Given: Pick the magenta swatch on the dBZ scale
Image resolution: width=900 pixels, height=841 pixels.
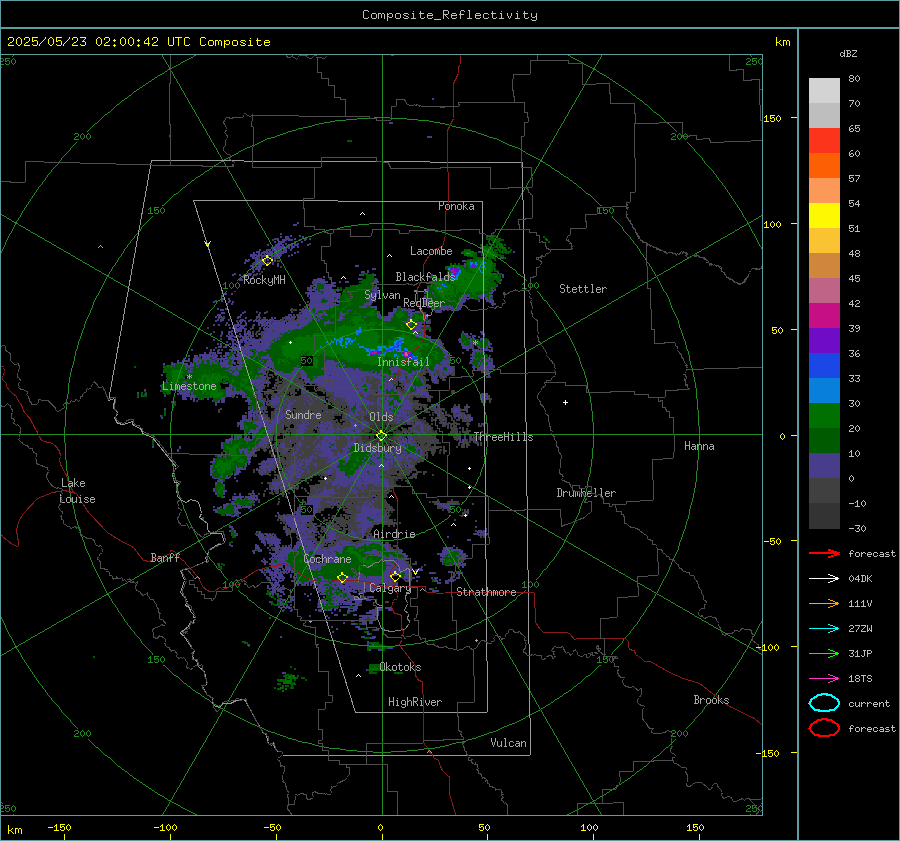Looking at the screenshot, I should coord(824,316).
